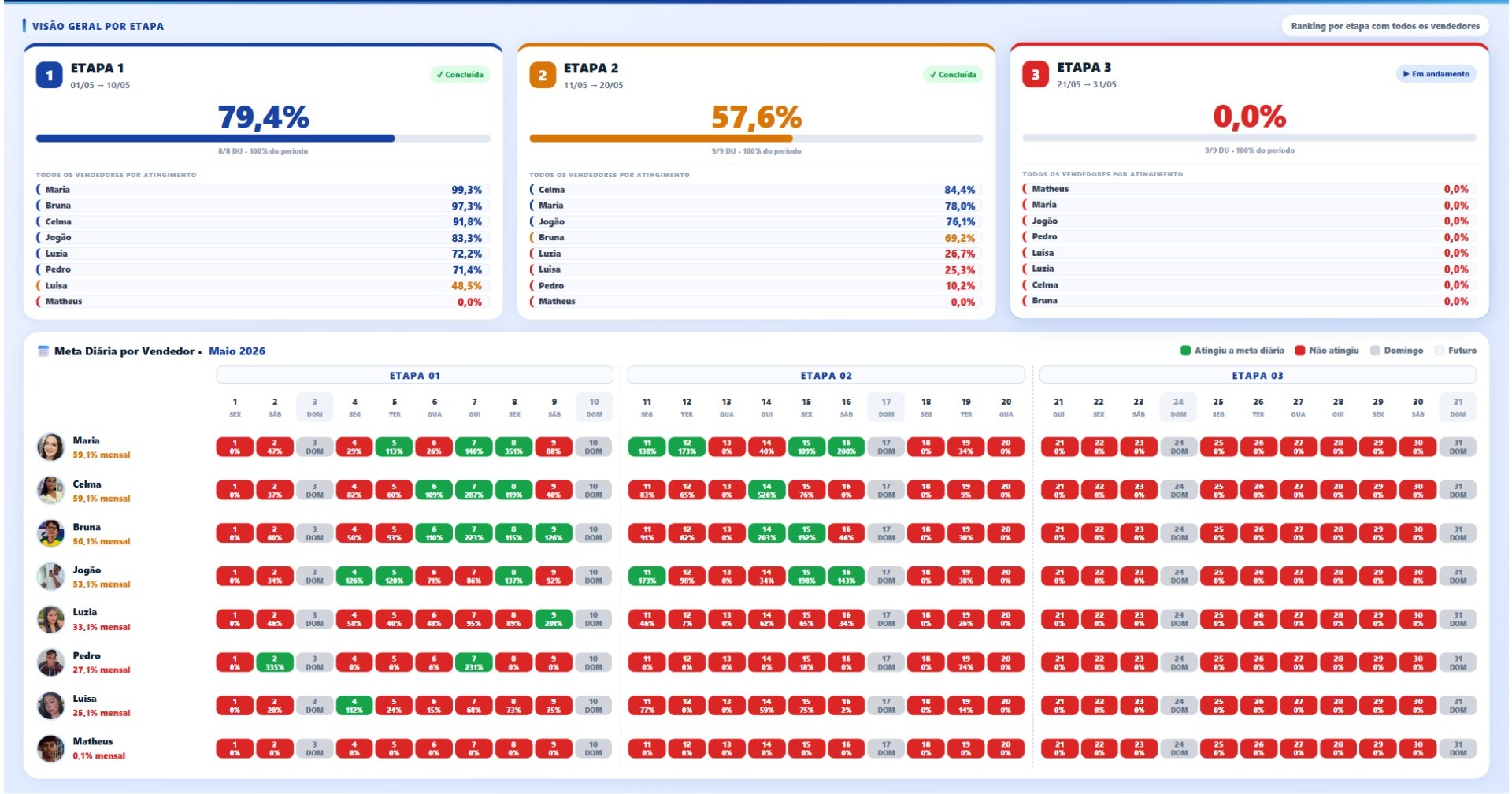
Task: Open Maria's avatar photo
Action: click(50, 447)
